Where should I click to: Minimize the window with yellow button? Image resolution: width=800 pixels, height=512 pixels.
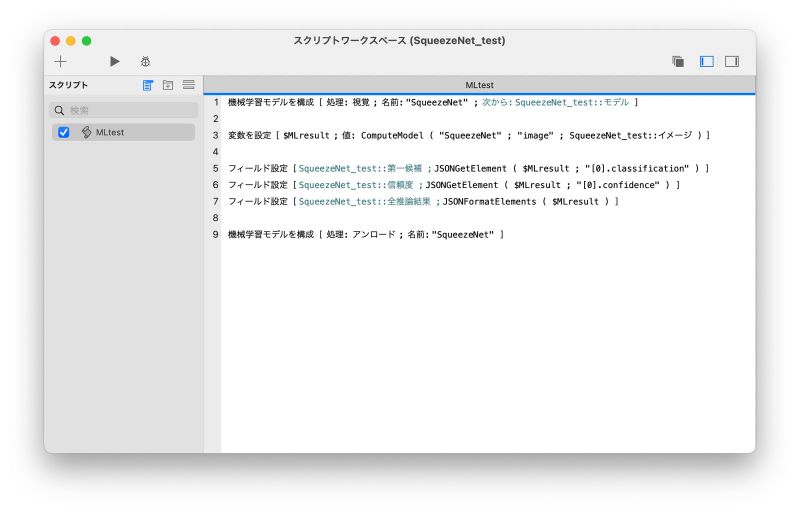tap(71, 41)
